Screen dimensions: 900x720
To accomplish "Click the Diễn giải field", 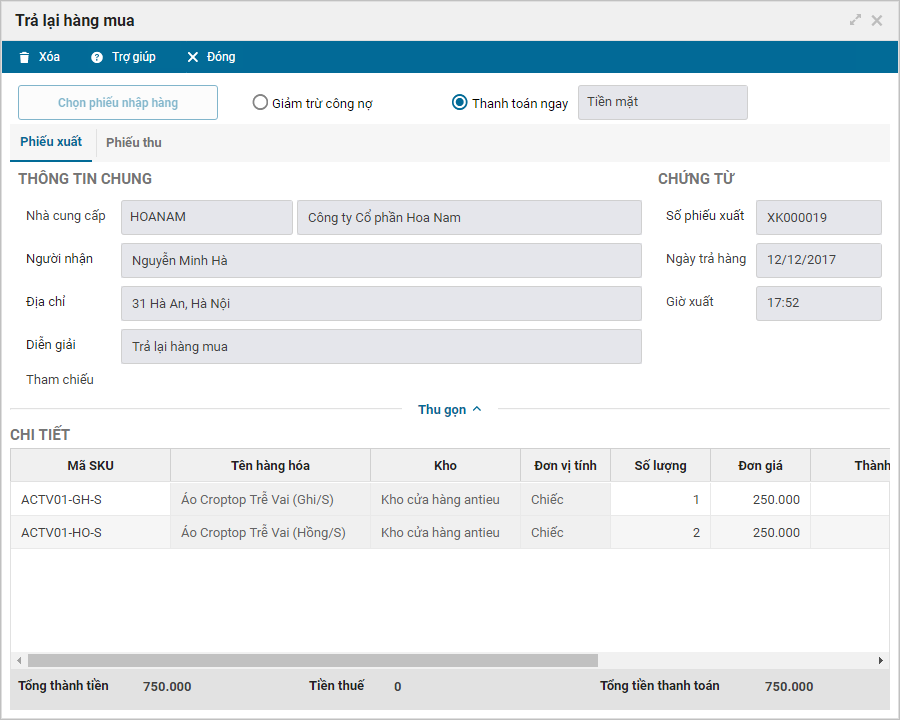I will 381,346.
